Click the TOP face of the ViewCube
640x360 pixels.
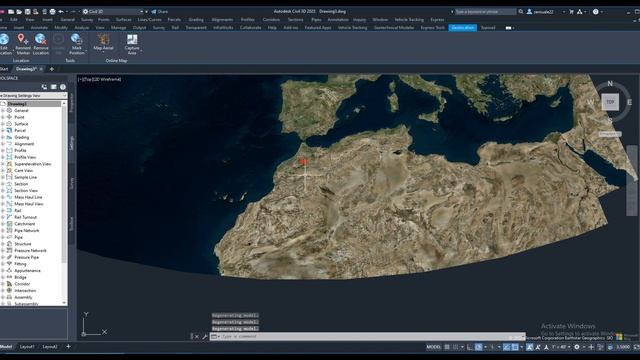(x=610, y=102)
